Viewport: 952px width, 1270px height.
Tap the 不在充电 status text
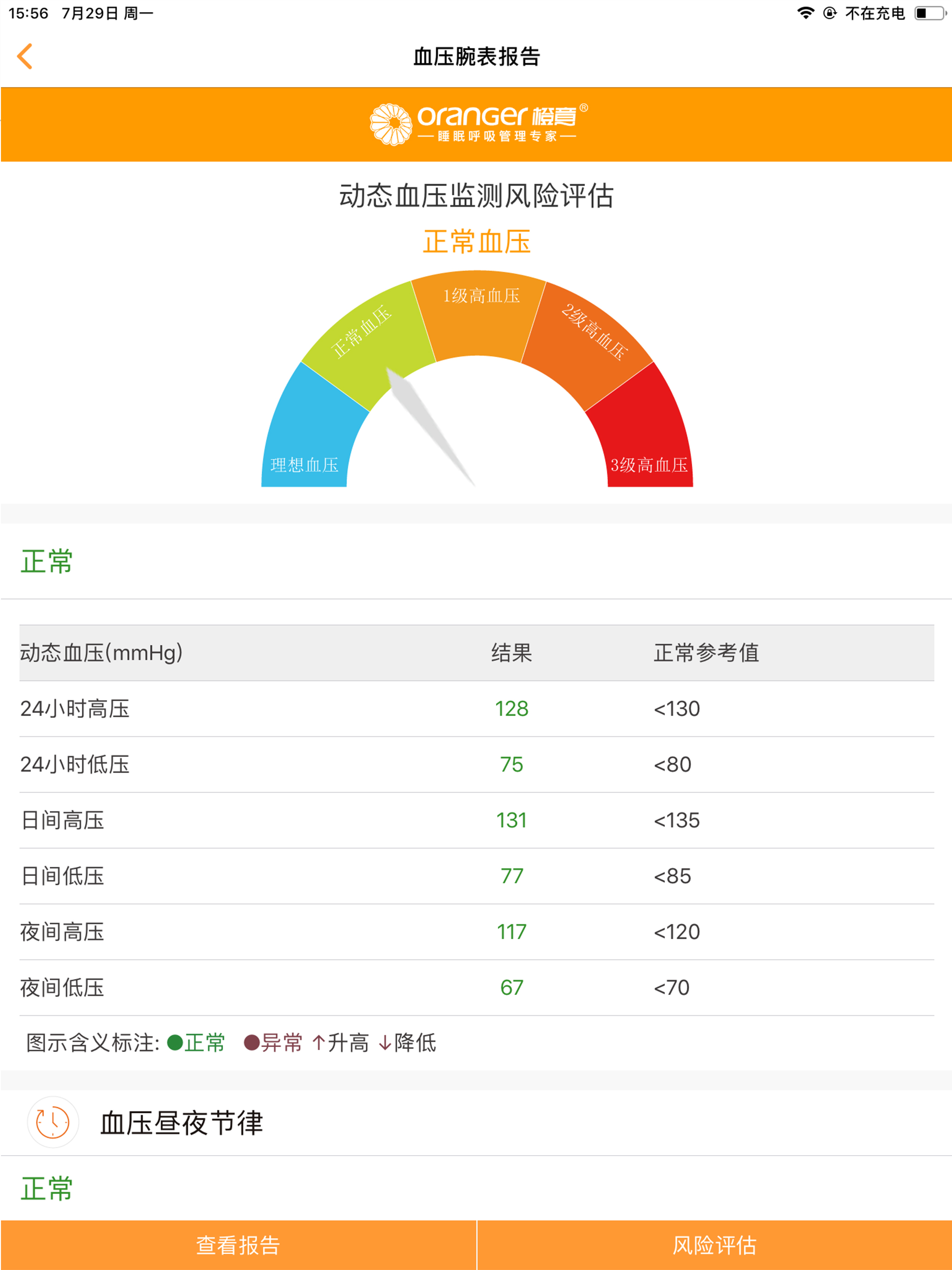pyautogui.click(x=874, y=13)
